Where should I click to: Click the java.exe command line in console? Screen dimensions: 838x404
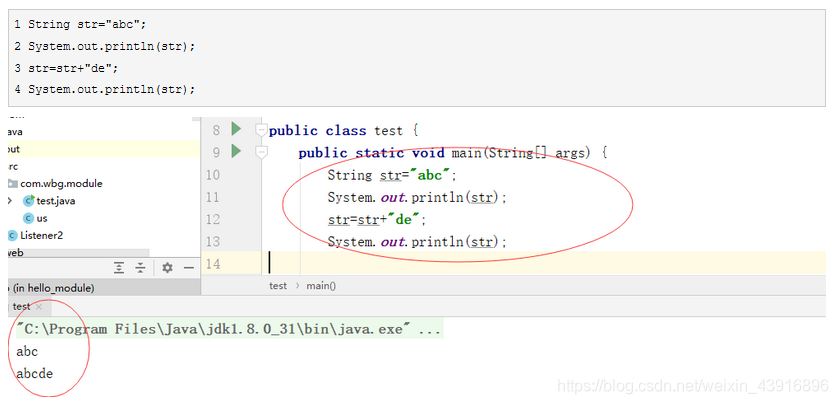[229, 329]
